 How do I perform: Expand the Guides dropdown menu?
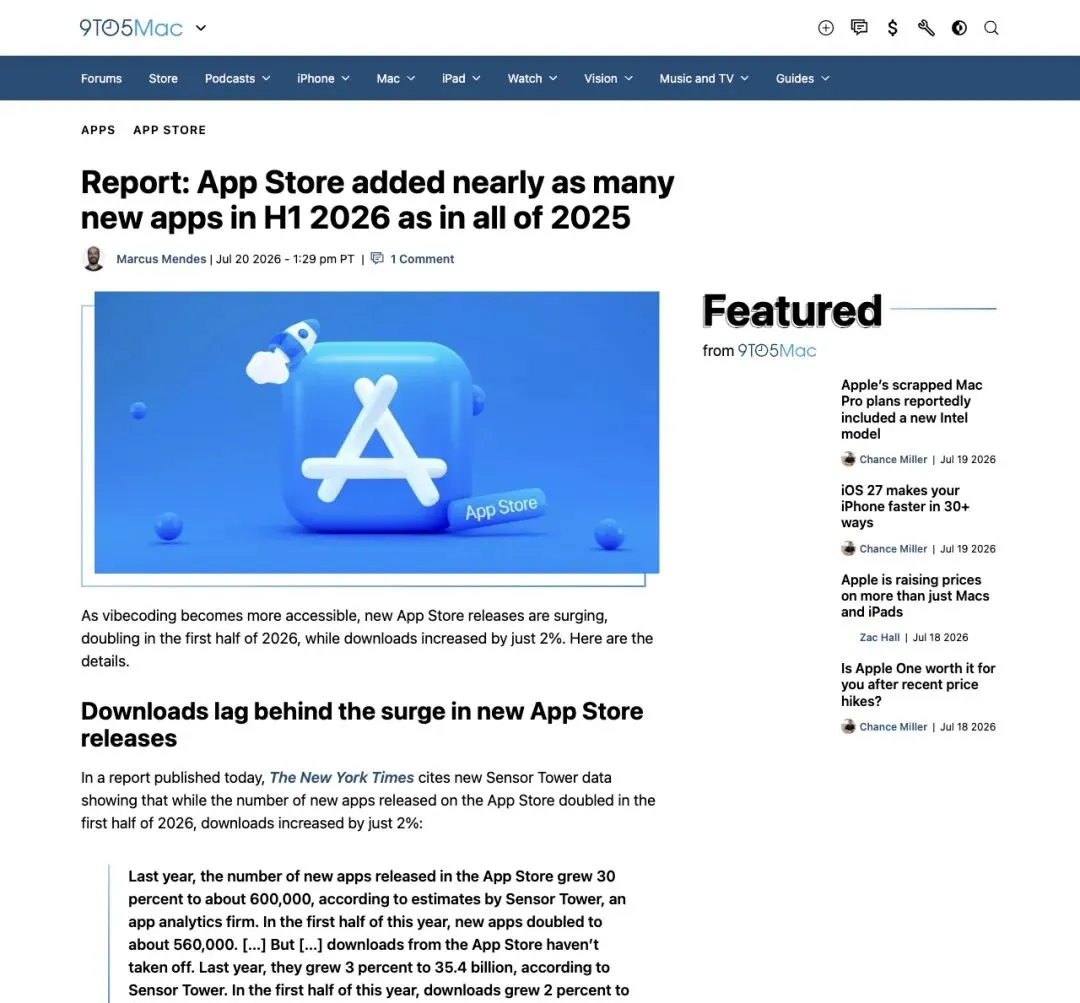coord(802,79)
